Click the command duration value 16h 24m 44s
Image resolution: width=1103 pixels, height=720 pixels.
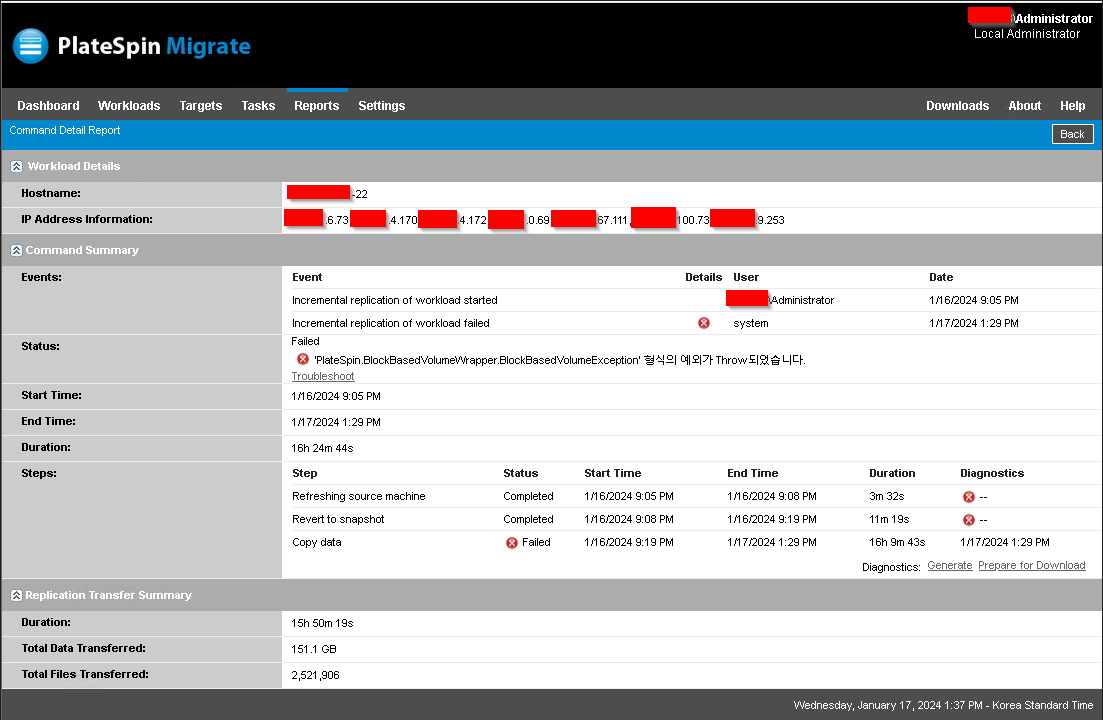(322, 448)
